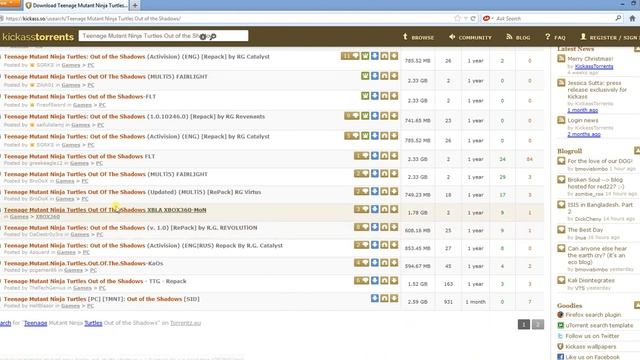The image size is (640, 360).
Task: Click the magnet icon in R.G. REVOLUTION row
Action: (384, 227)
